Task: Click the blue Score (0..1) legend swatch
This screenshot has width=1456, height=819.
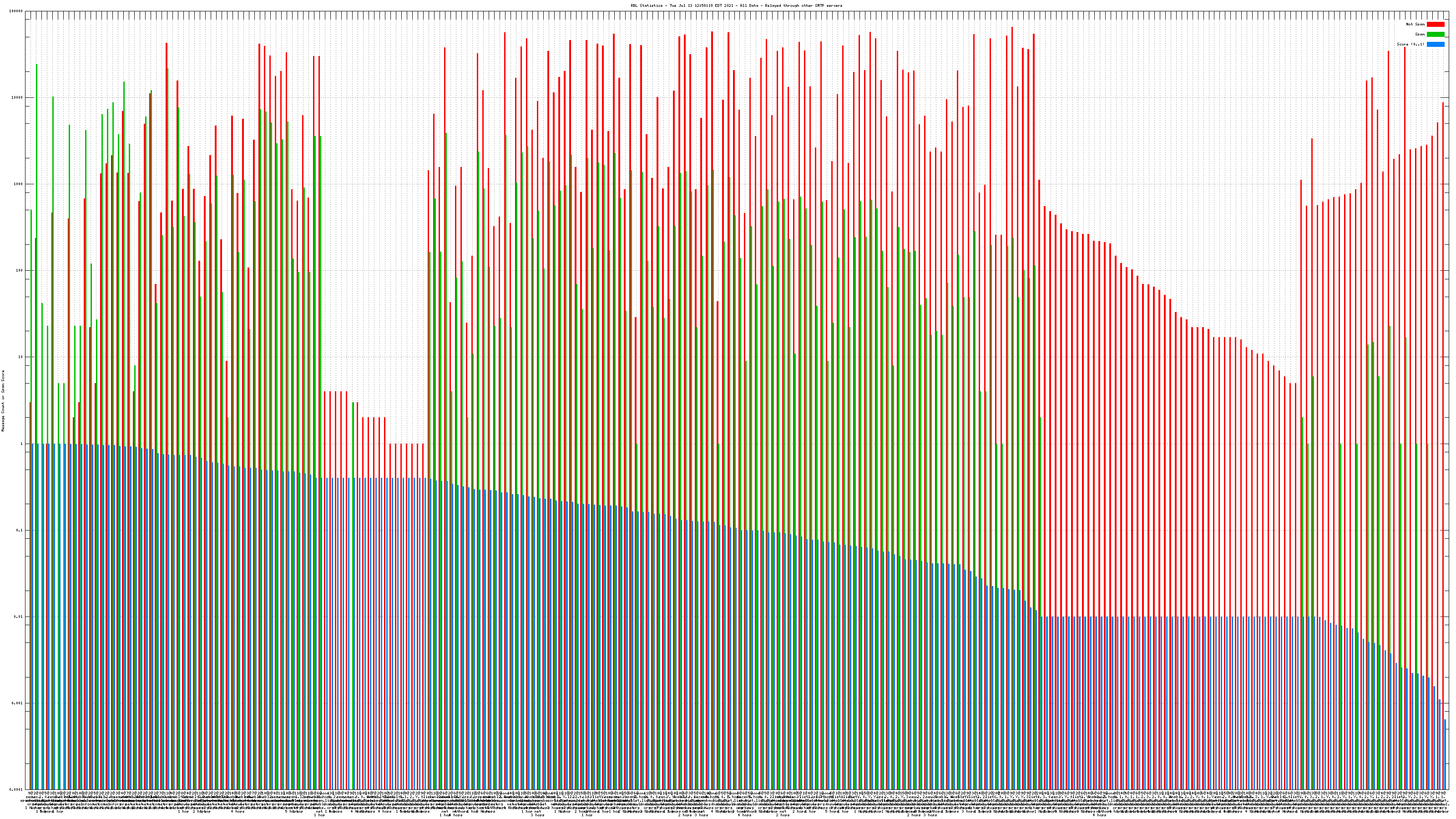Action: [1435, 44]
